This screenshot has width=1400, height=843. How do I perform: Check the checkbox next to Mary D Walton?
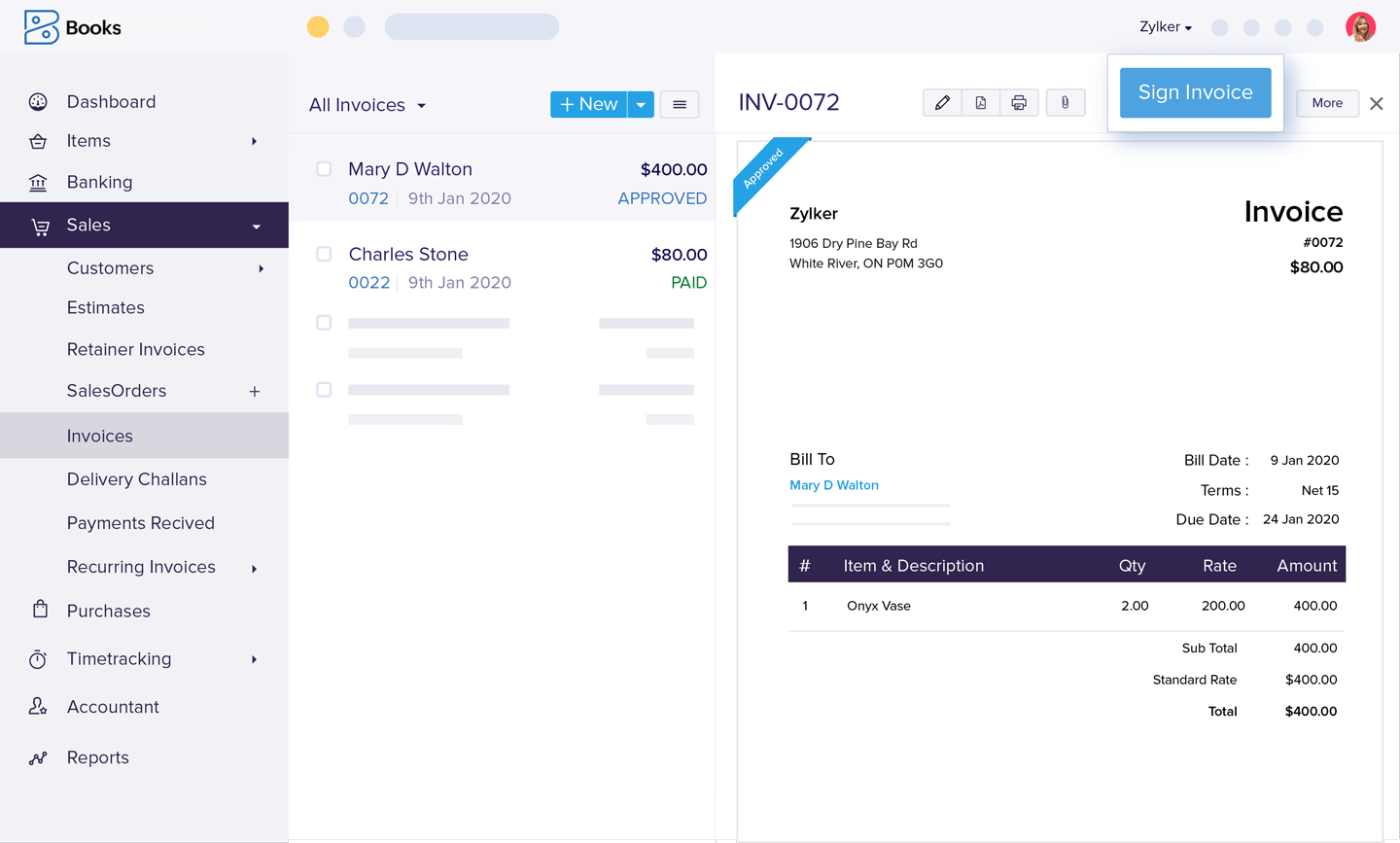click(x=323, y=168)
